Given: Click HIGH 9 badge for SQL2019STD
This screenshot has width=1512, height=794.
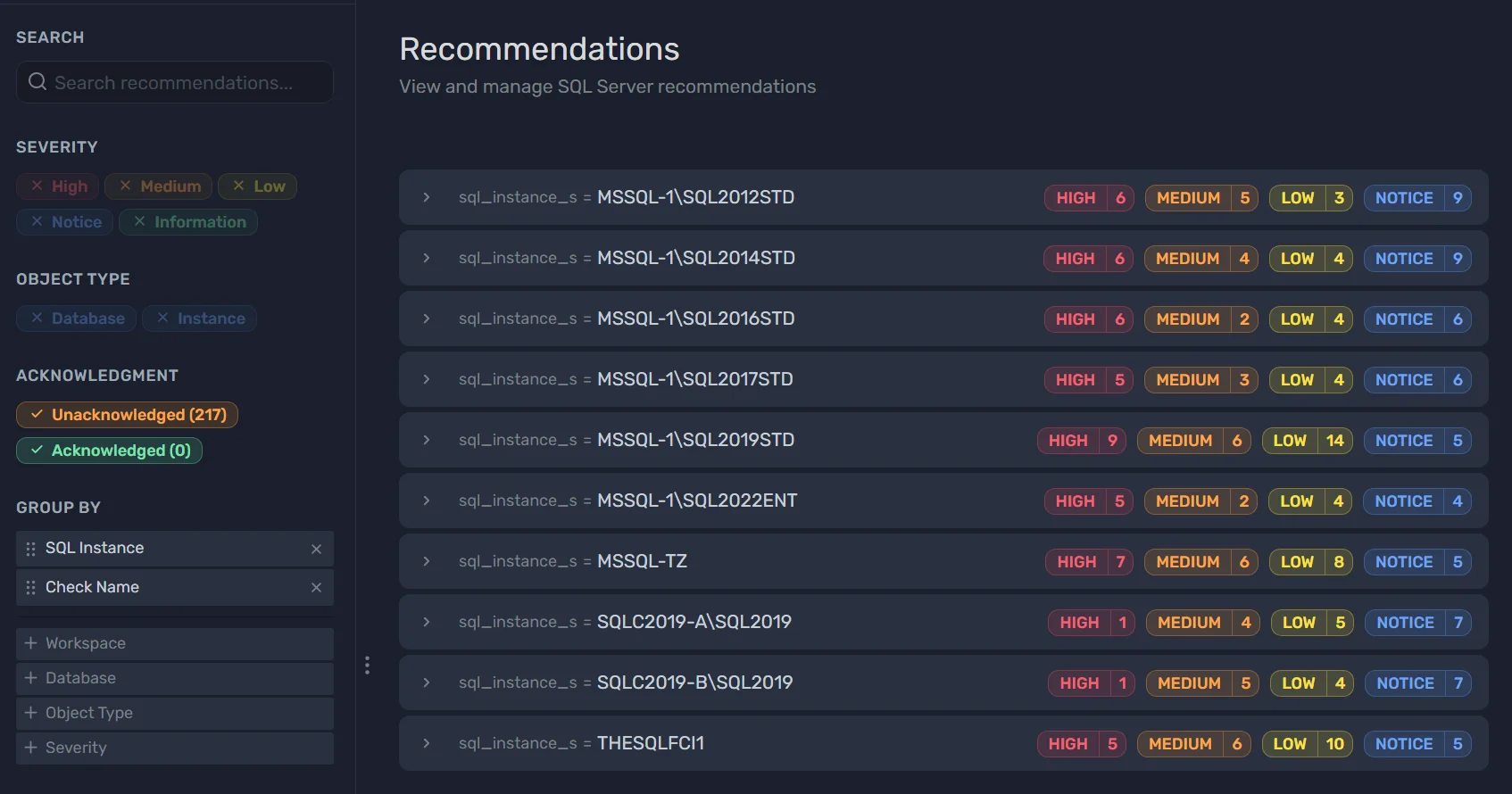Looking at the screenshot, I should click(1082, 441).
